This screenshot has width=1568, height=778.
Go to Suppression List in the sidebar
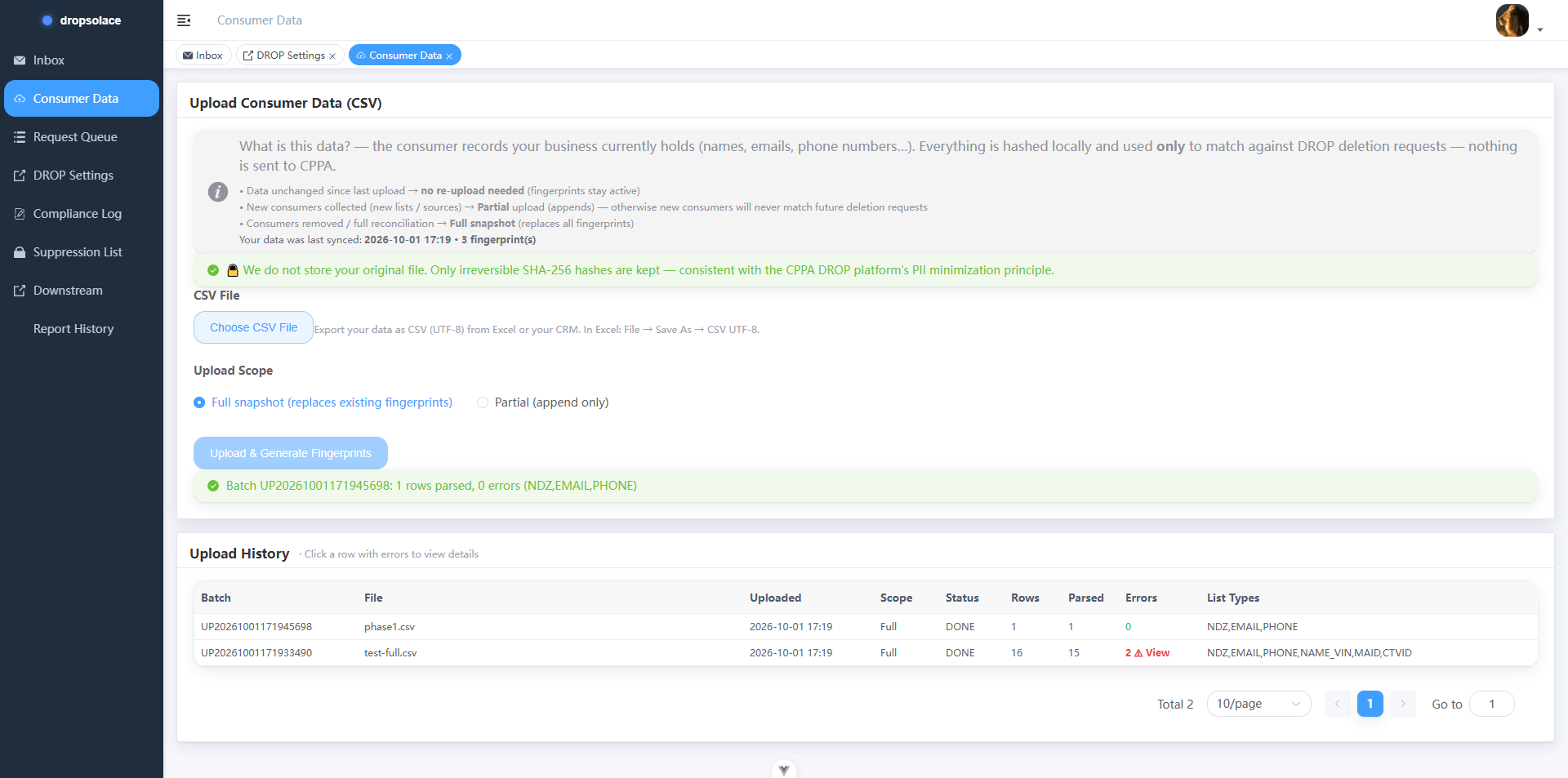82,252
